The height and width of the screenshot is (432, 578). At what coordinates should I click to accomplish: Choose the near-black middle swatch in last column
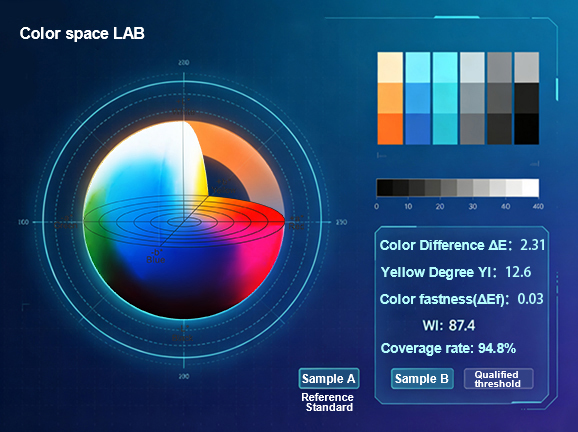[x=526, y=98]
